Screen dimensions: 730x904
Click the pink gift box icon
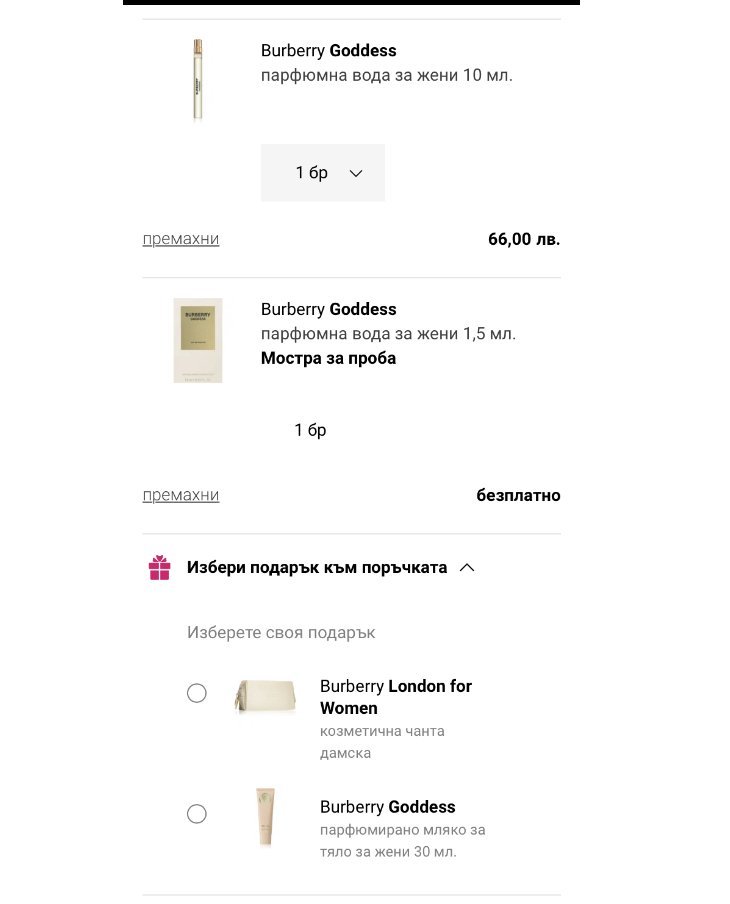point(159,568)
